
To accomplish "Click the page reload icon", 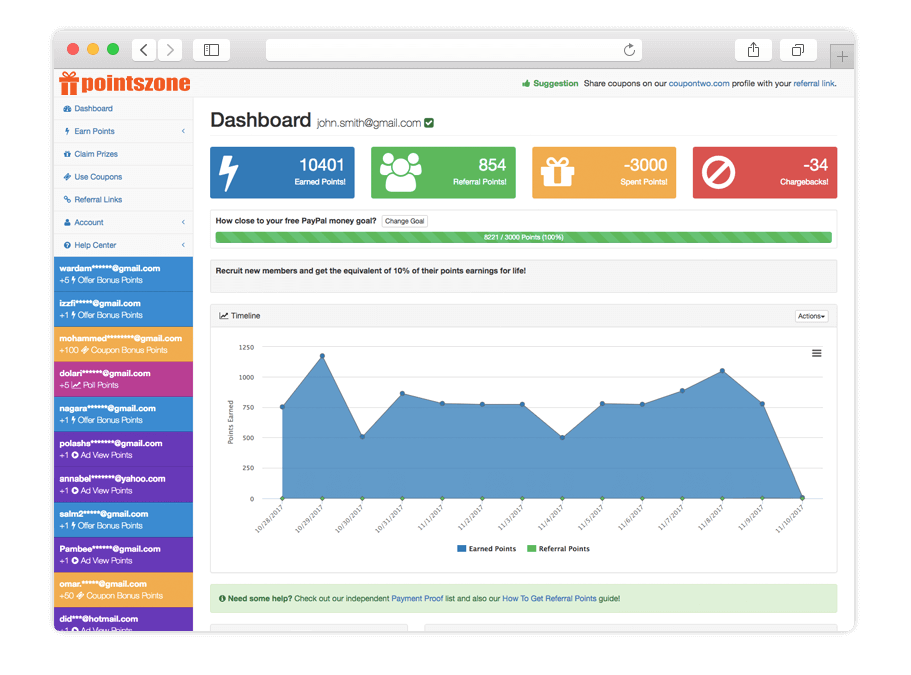I will 629,50.
